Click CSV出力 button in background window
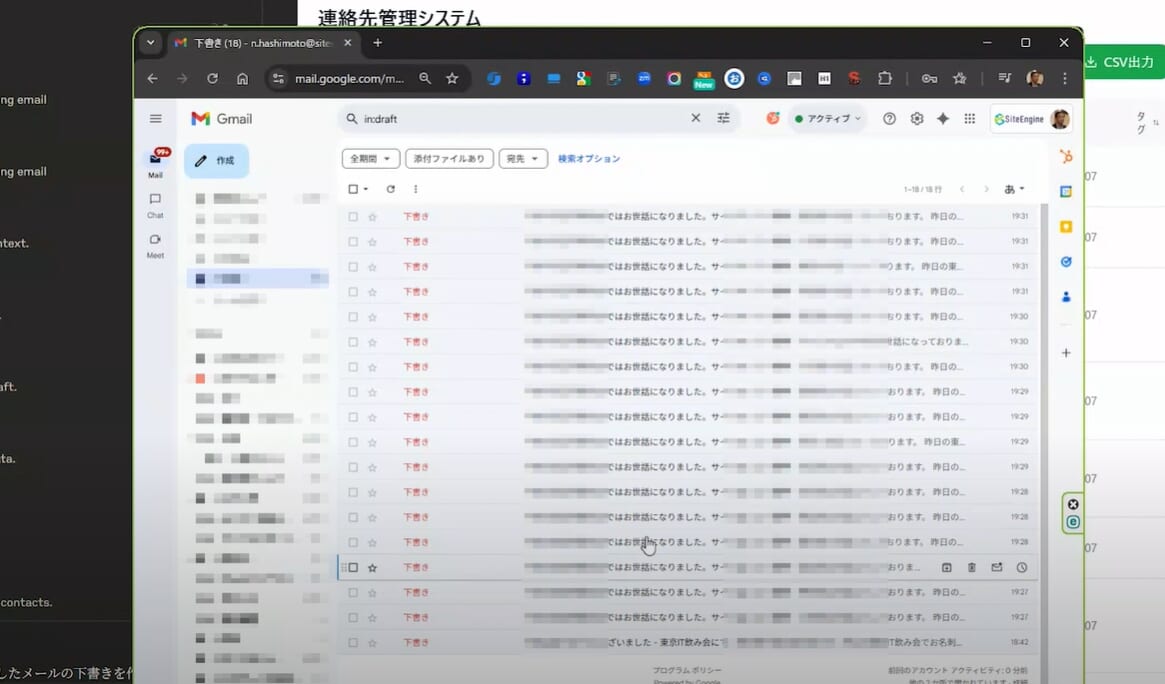The image size is (1165, 684). [1121, 62]
